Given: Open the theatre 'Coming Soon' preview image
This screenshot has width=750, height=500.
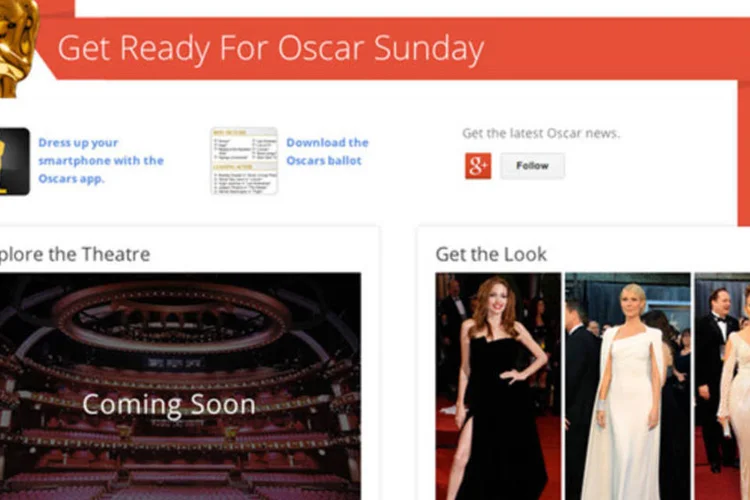Looking at the screenshot, I should pyautogui.click(x=180, y=386).
